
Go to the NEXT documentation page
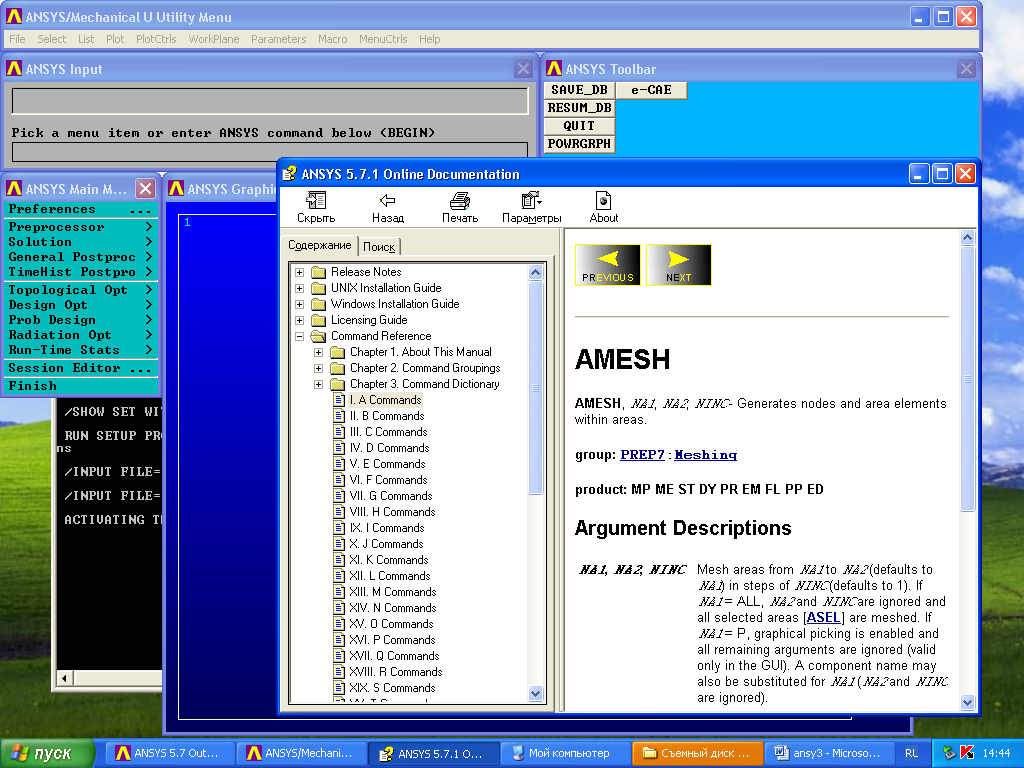679,264
